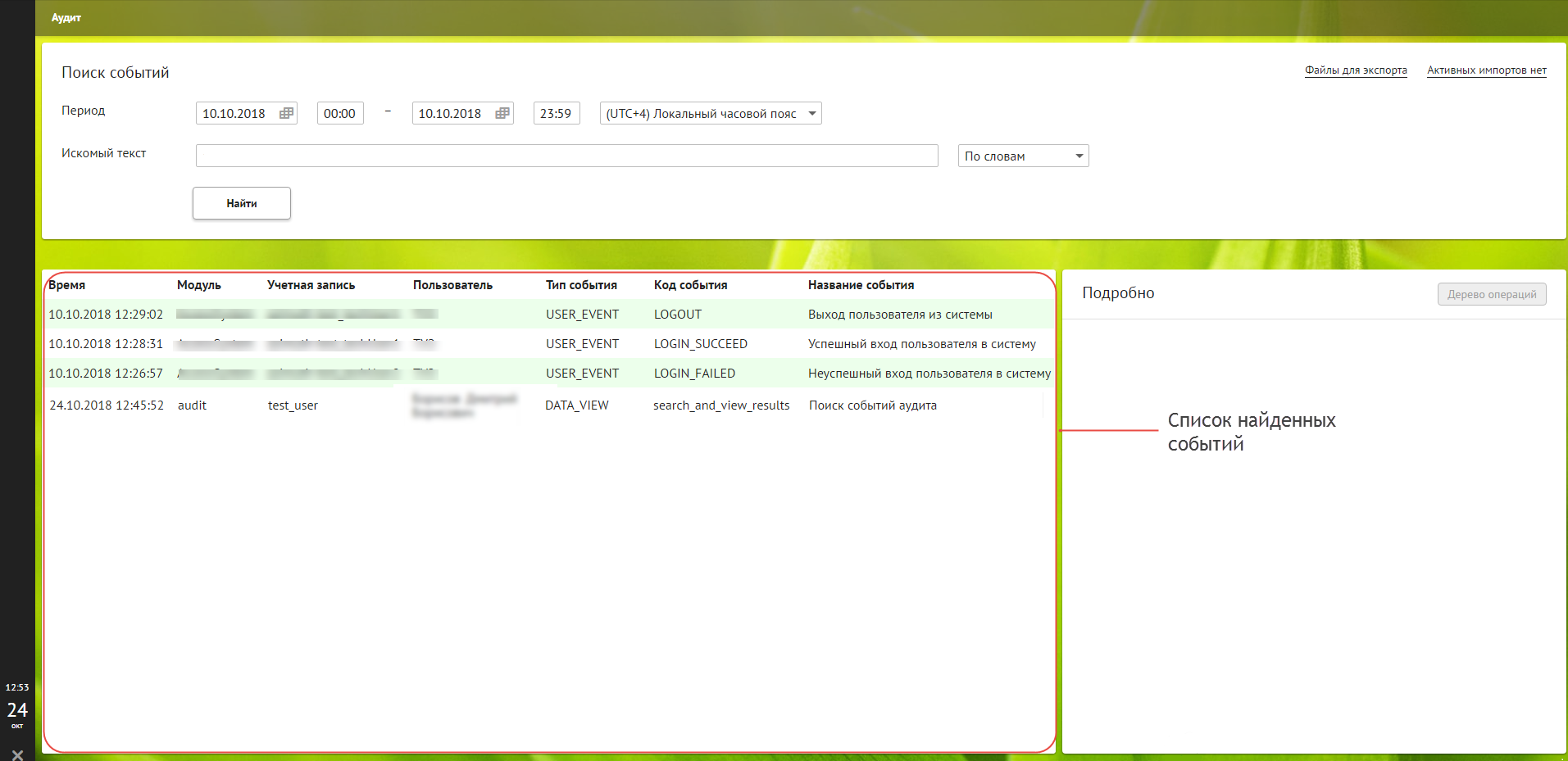Image resolution: width=1568 pixels, height=761 pixels.
Task: Click the date clock widget in sidebar
Action: pos(17,706)
